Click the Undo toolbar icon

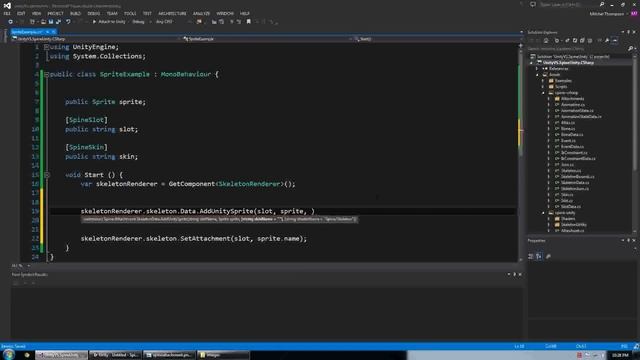point(68,22)
